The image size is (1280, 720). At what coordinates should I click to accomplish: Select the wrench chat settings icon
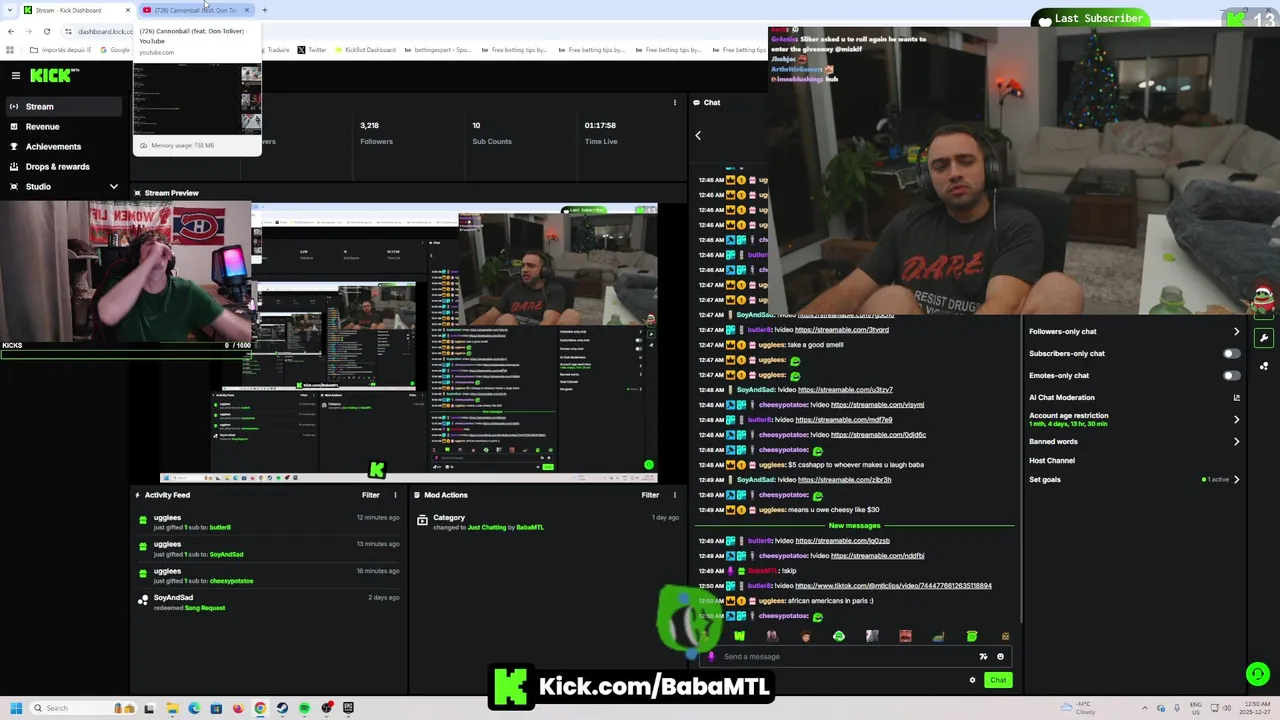point(1264,338)
